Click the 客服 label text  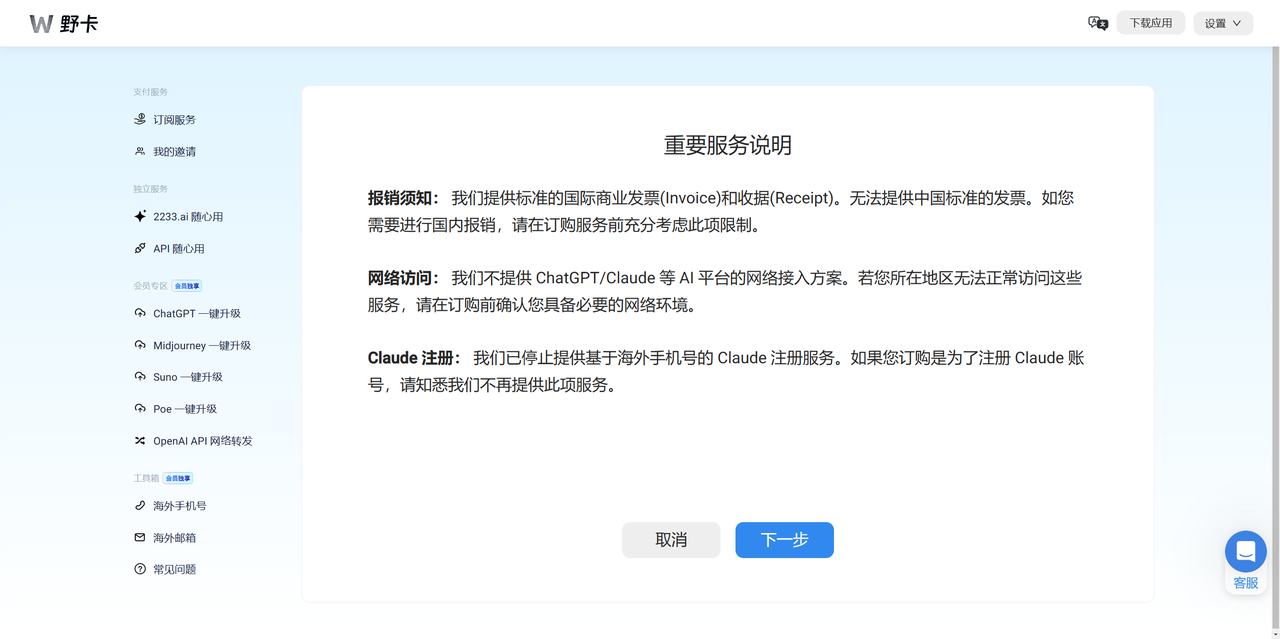coord(1246,583)
